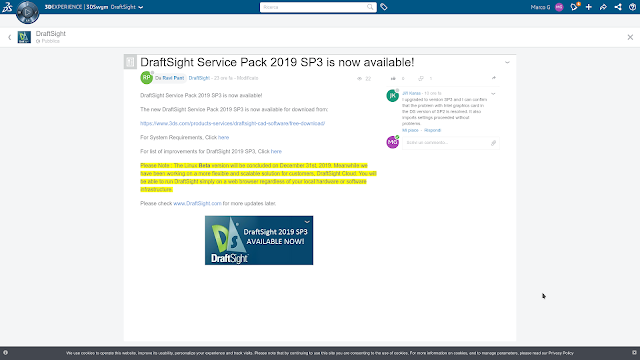Add content with the plus icon
This screenshot has height=360, width=640.
pyautogui.click(x=589, y=7)
